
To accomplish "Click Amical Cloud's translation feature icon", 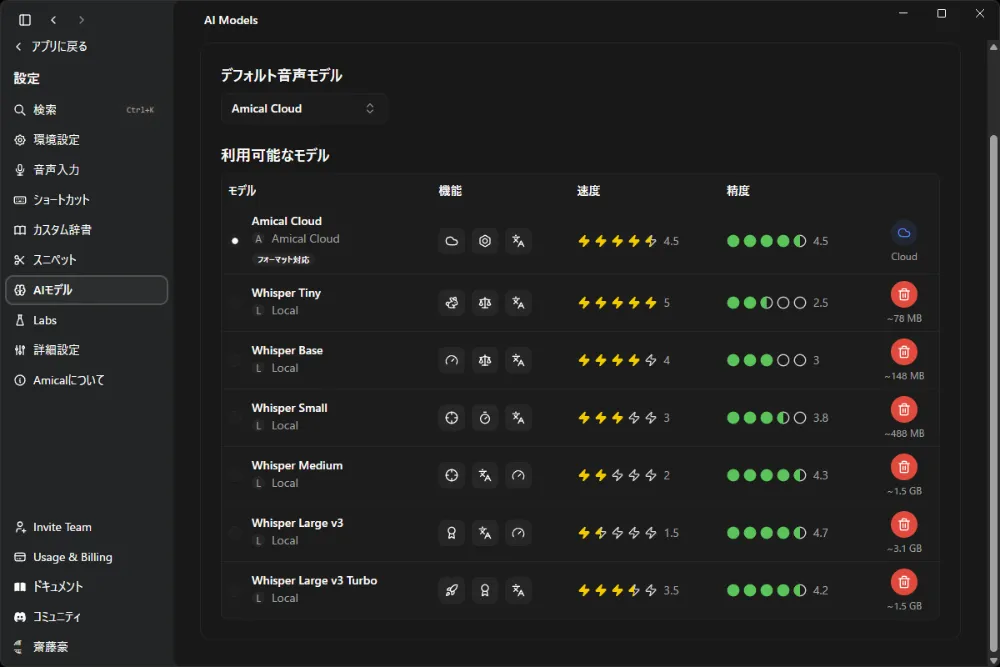I will click(518, 241).
